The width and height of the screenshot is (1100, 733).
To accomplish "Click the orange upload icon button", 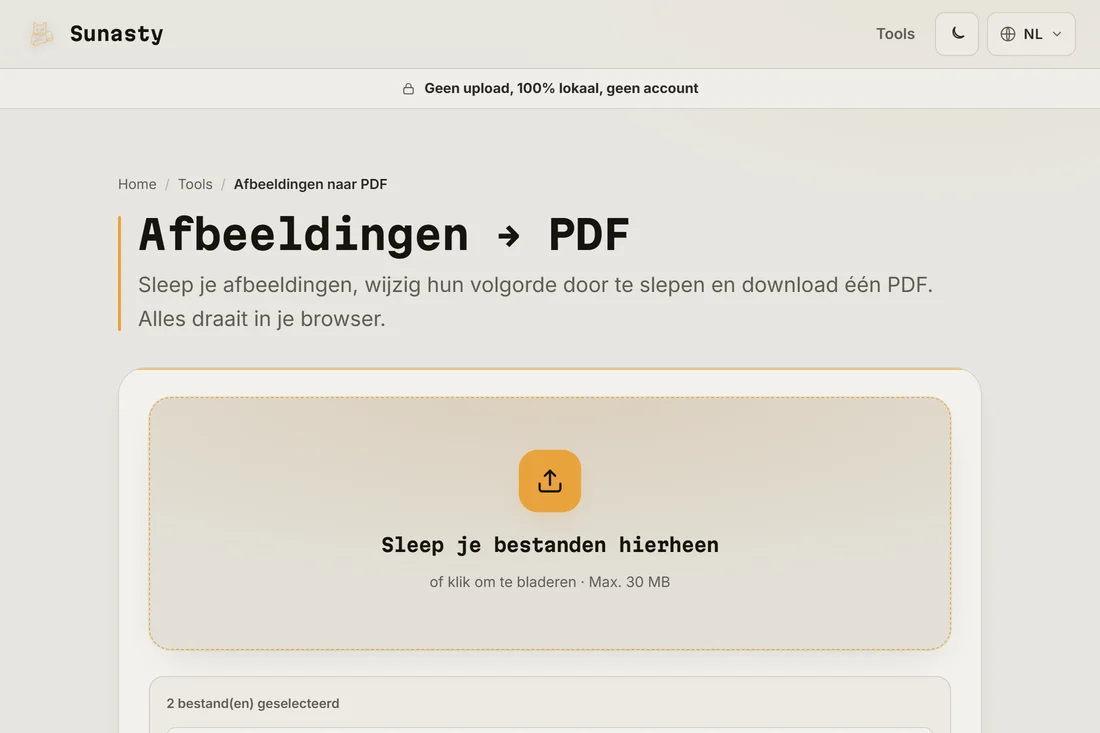I will click(550, 481).
